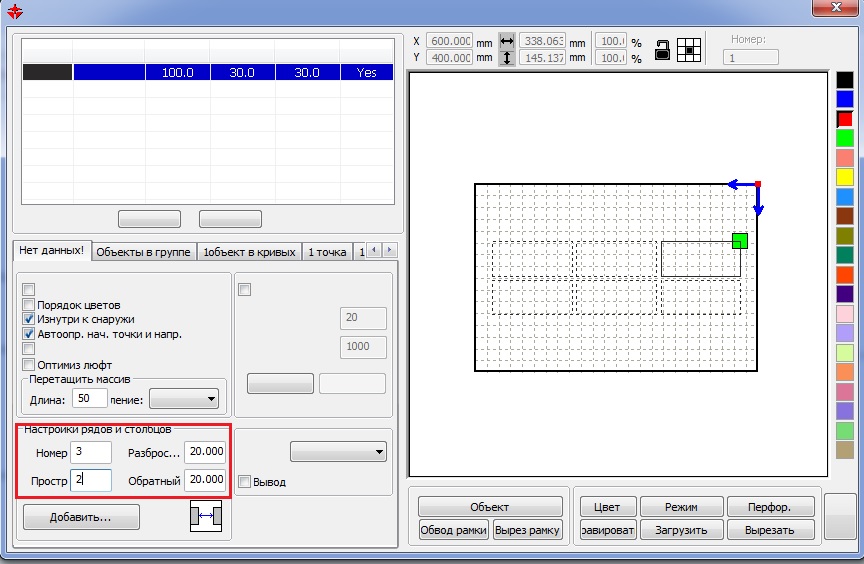Select the dark purple color swatch

(x=845, y=294)
